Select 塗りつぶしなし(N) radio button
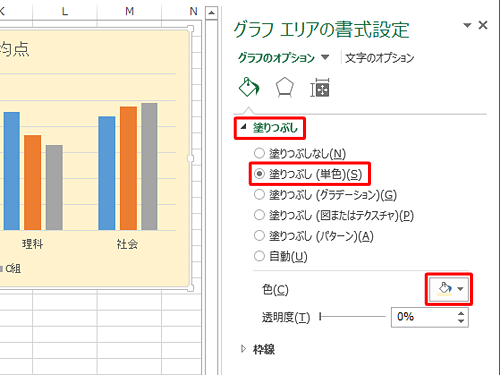Image resolution: width=500 pixels, height=375 pixels. click(259, 153)
